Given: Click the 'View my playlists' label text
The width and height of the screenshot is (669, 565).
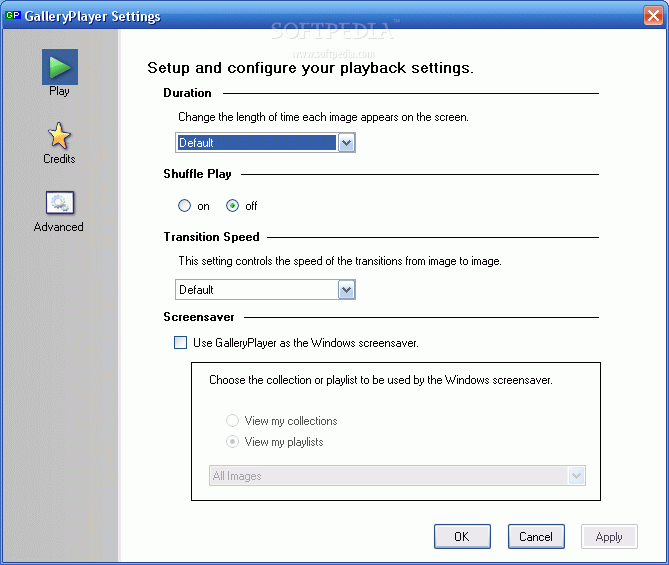Looking at the screenshot, I should (284, 442).
